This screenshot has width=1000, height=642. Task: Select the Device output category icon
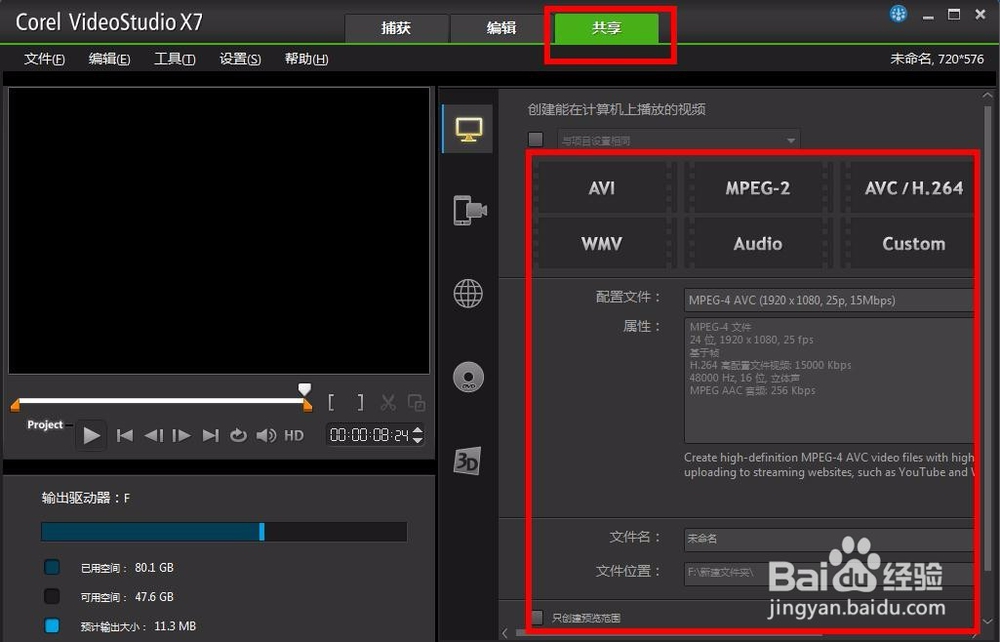pyautogui.click(x=469, y=210)
